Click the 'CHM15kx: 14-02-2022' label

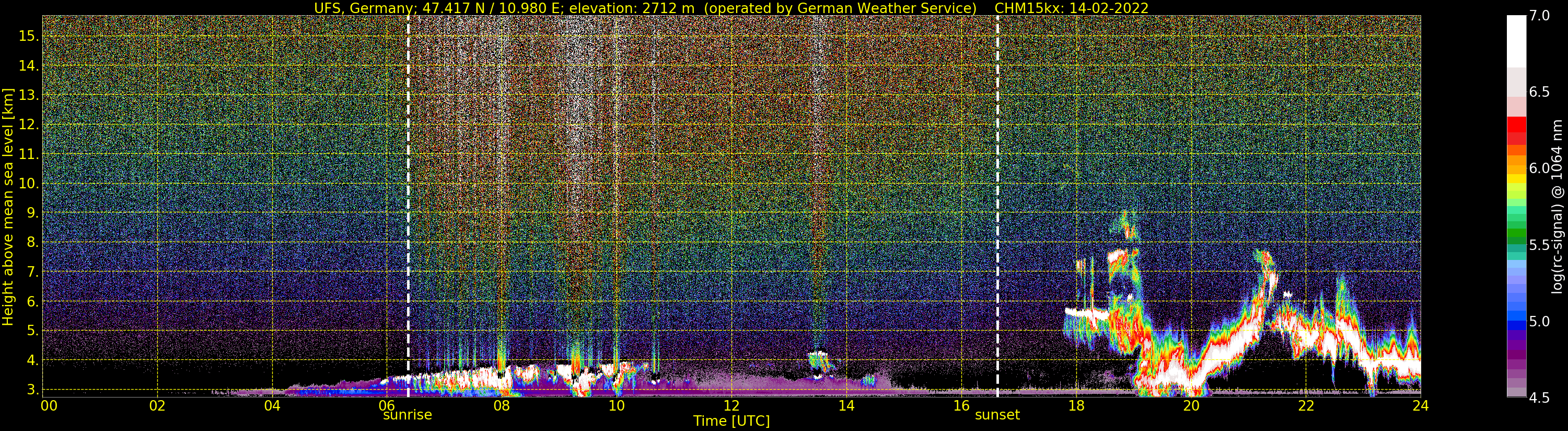pyautogui.click(x=1071, y=8)
